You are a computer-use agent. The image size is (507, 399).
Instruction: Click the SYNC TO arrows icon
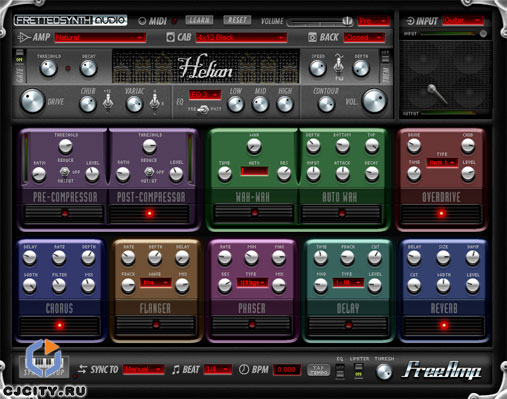[x=82, y=369]
